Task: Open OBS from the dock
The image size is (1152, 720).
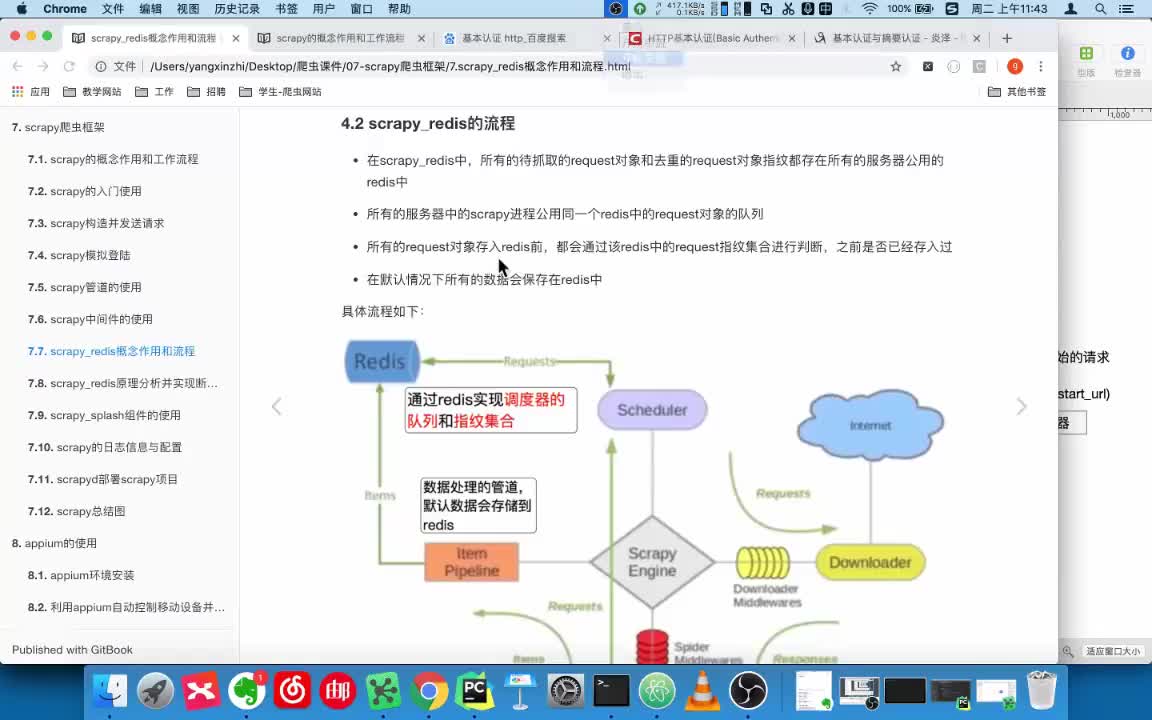Action: point(748,691)
